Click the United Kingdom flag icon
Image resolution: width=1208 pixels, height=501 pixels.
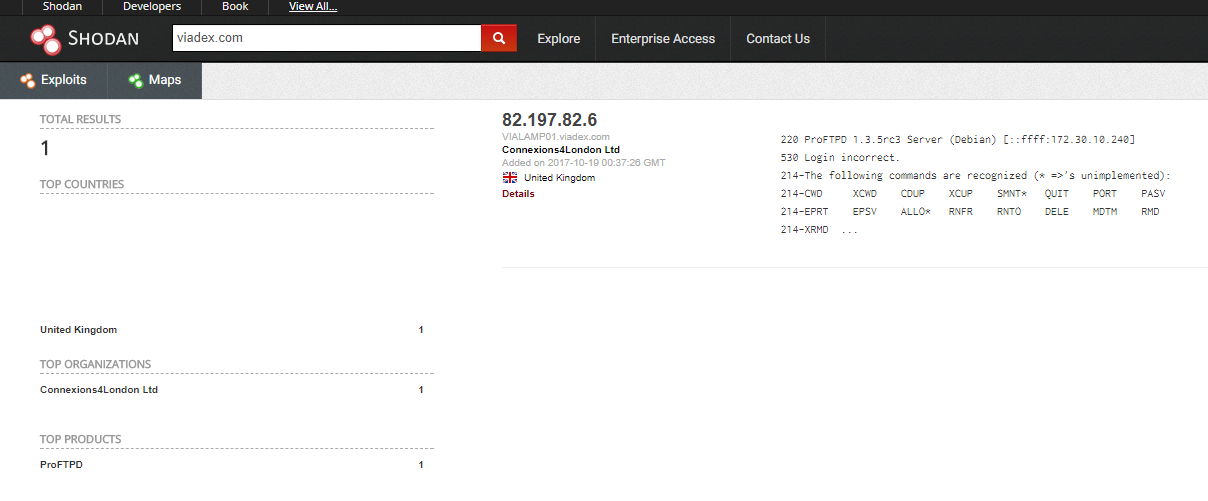pos(510,177)
